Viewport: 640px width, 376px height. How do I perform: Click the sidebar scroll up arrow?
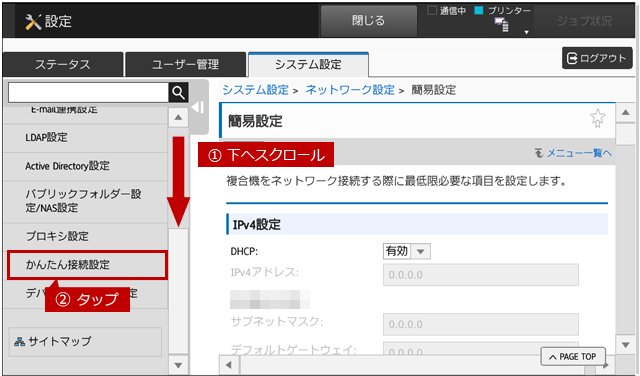coord(178,118)
